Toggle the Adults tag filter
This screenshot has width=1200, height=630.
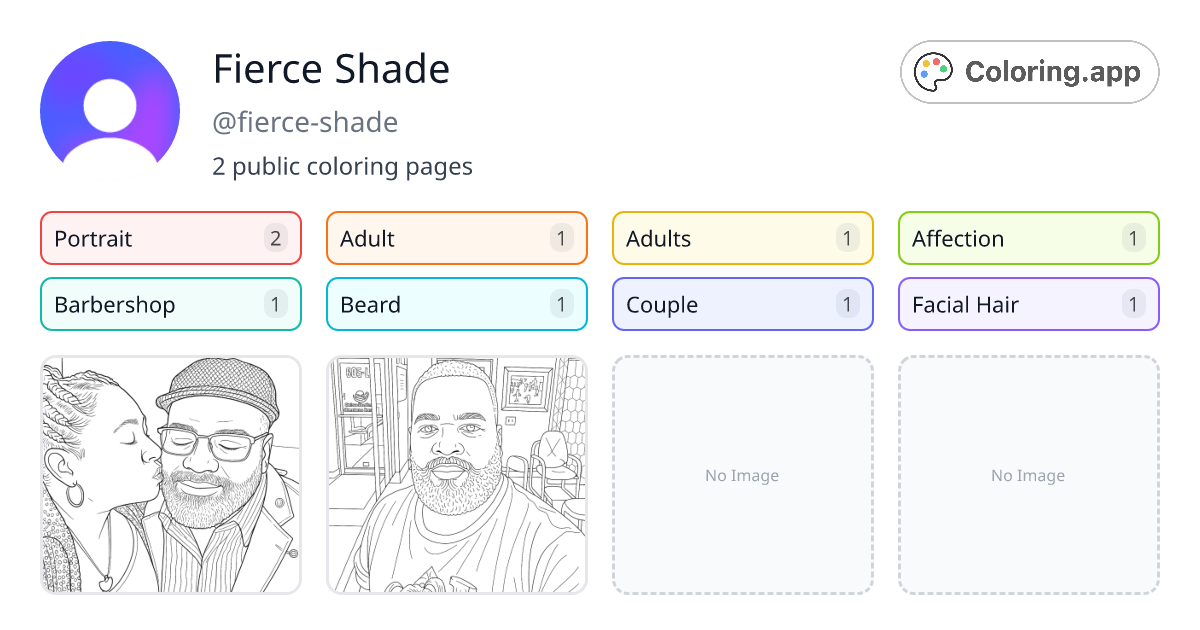pos(742,238)
